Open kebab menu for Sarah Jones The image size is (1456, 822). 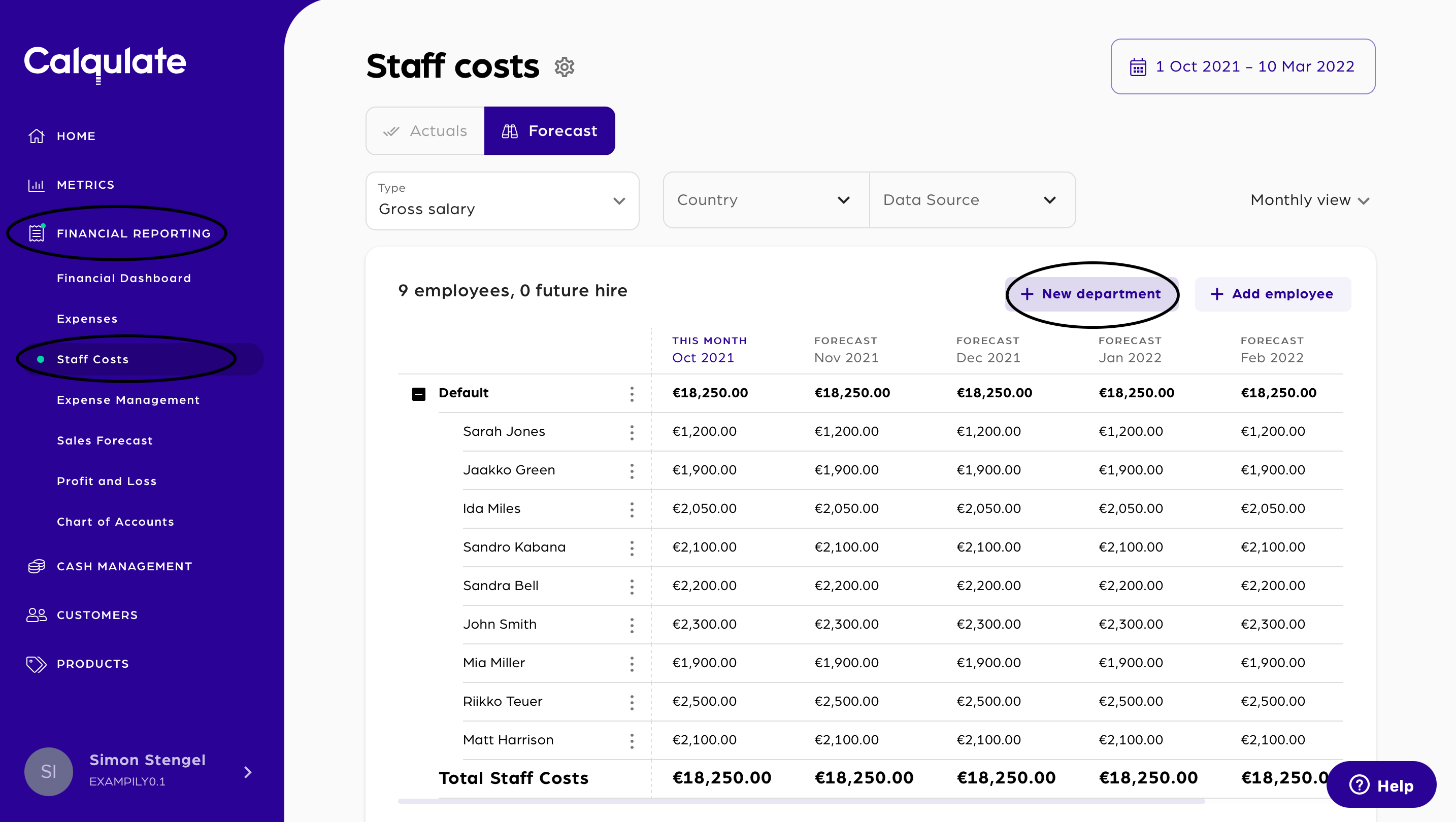632,432
